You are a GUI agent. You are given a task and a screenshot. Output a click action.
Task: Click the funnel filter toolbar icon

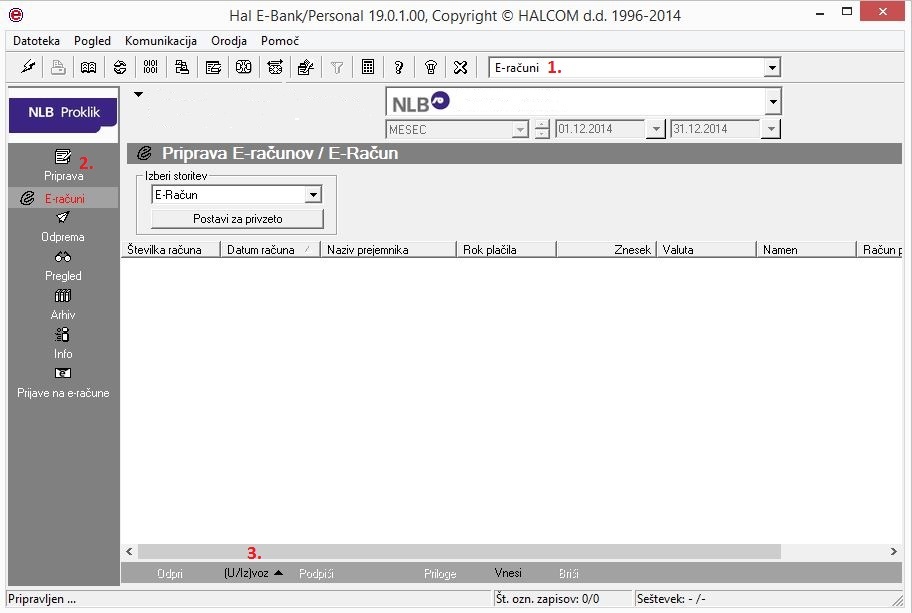(x=337, y=67)
